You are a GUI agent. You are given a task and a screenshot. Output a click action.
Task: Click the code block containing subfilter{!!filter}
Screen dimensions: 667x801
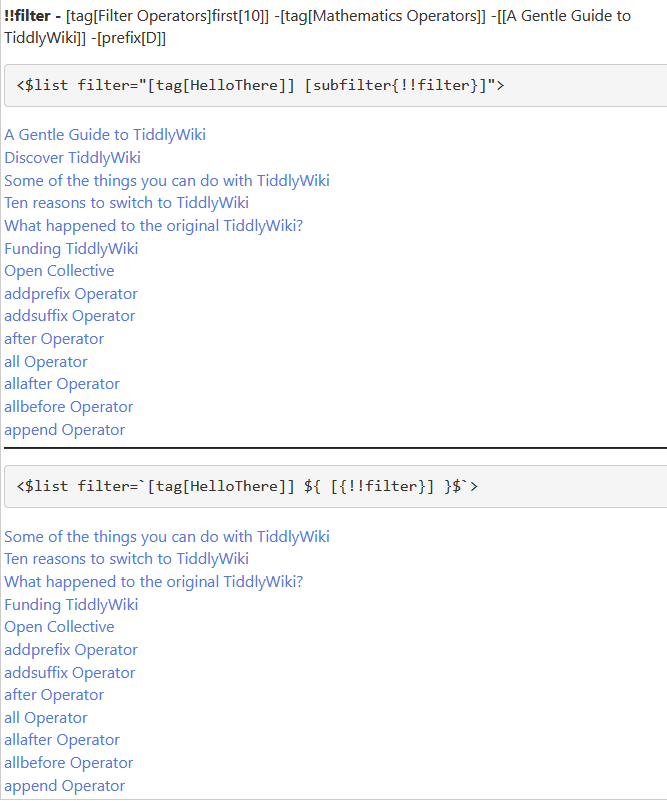[334, 85]
